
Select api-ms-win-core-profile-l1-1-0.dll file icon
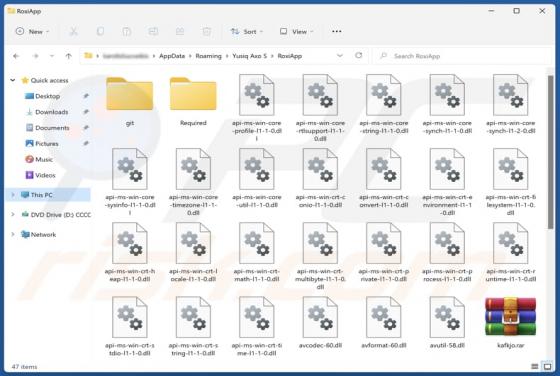pyautogui.click(x=257, y=95)
